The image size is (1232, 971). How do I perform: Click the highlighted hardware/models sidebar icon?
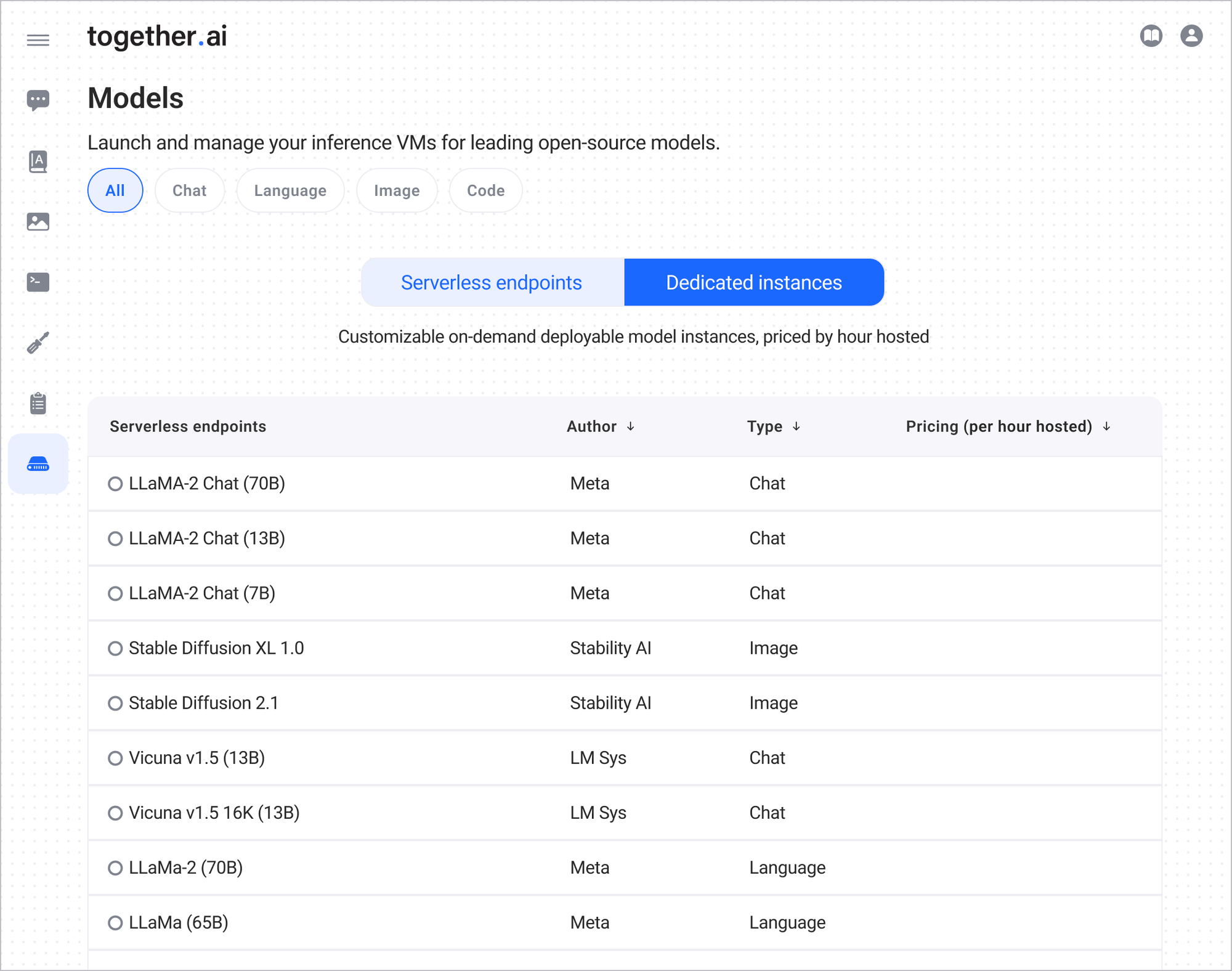tap(38, 463)
